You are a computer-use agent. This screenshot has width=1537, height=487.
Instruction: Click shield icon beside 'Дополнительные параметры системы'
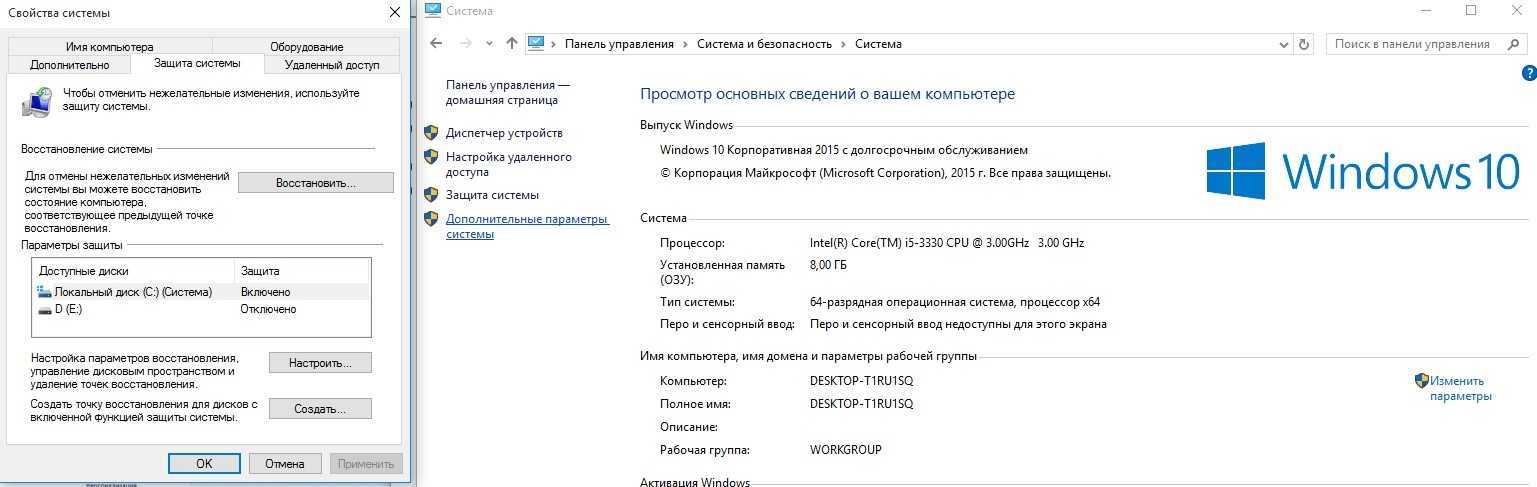431,218
